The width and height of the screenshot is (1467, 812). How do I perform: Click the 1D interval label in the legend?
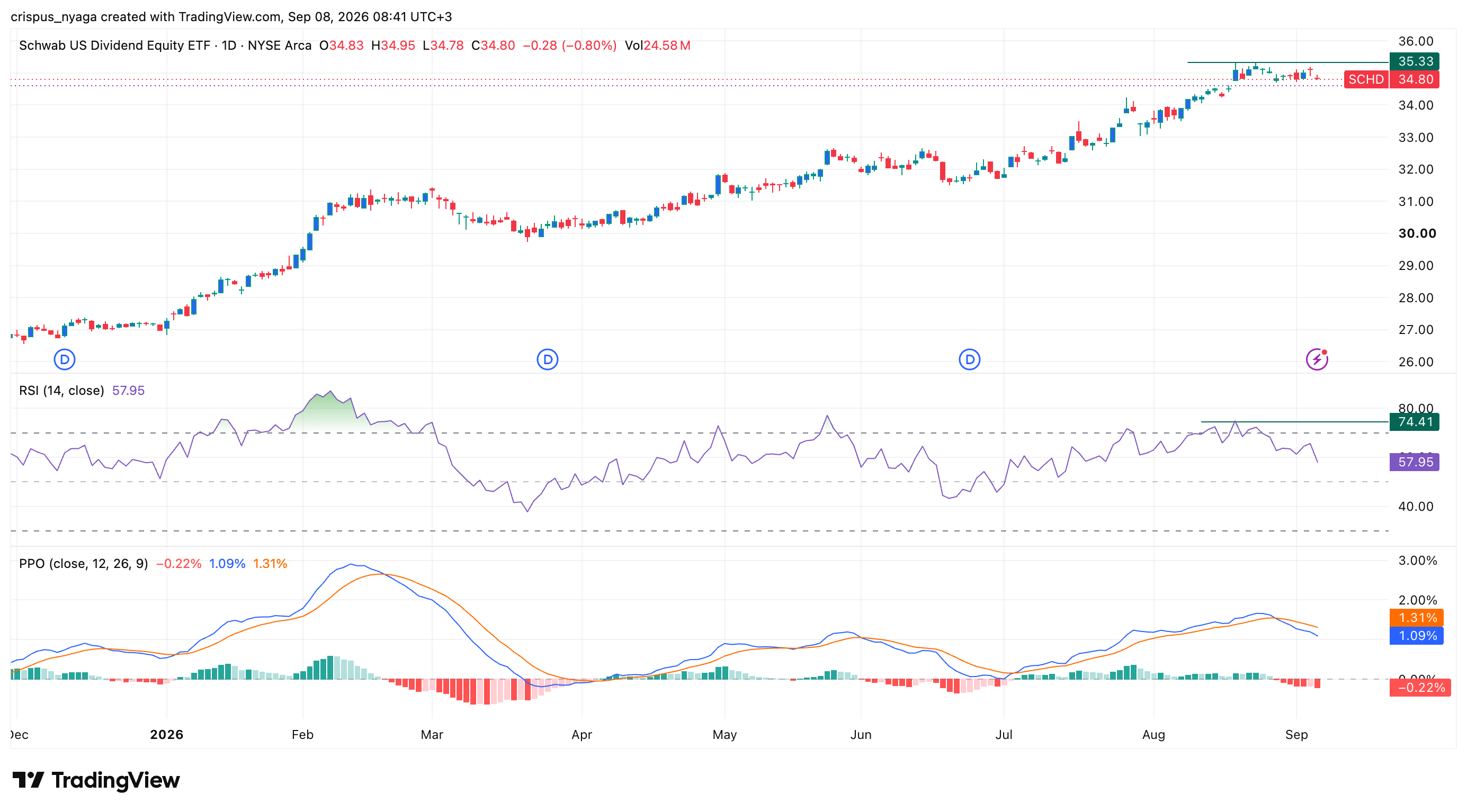229,46
